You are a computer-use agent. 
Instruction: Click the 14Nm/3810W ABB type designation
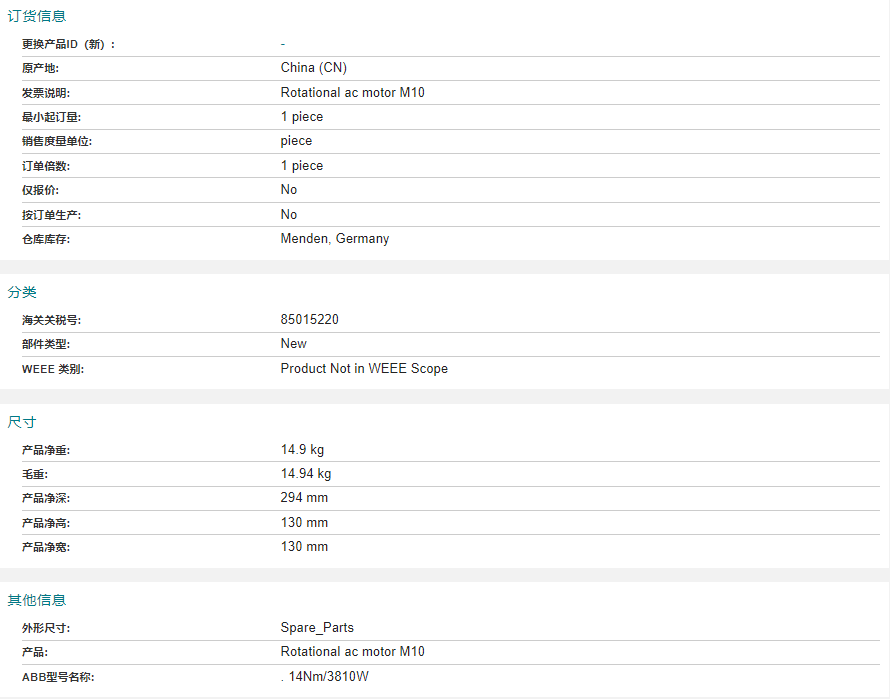click(327, 677)
